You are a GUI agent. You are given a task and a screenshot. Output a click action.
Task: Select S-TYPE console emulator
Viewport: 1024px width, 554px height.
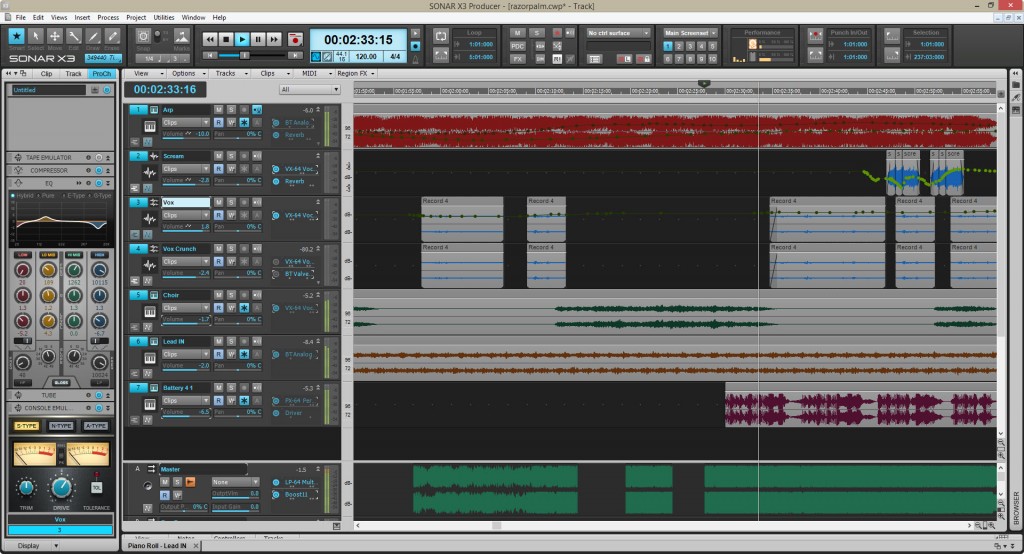point(26,426)
